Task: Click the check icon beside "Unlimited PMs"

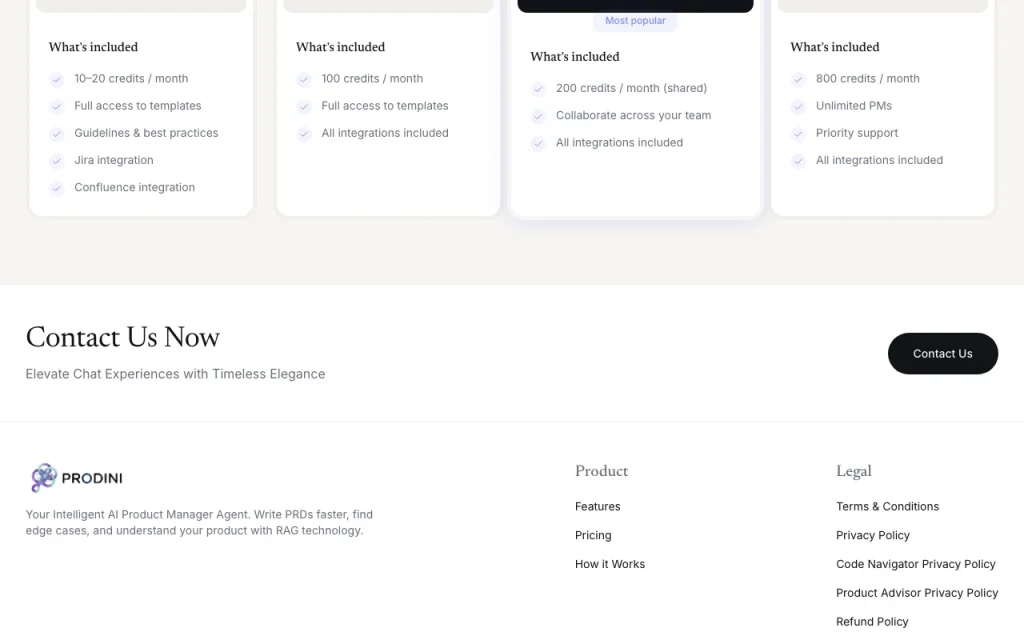Action: (x=798, y=106)
